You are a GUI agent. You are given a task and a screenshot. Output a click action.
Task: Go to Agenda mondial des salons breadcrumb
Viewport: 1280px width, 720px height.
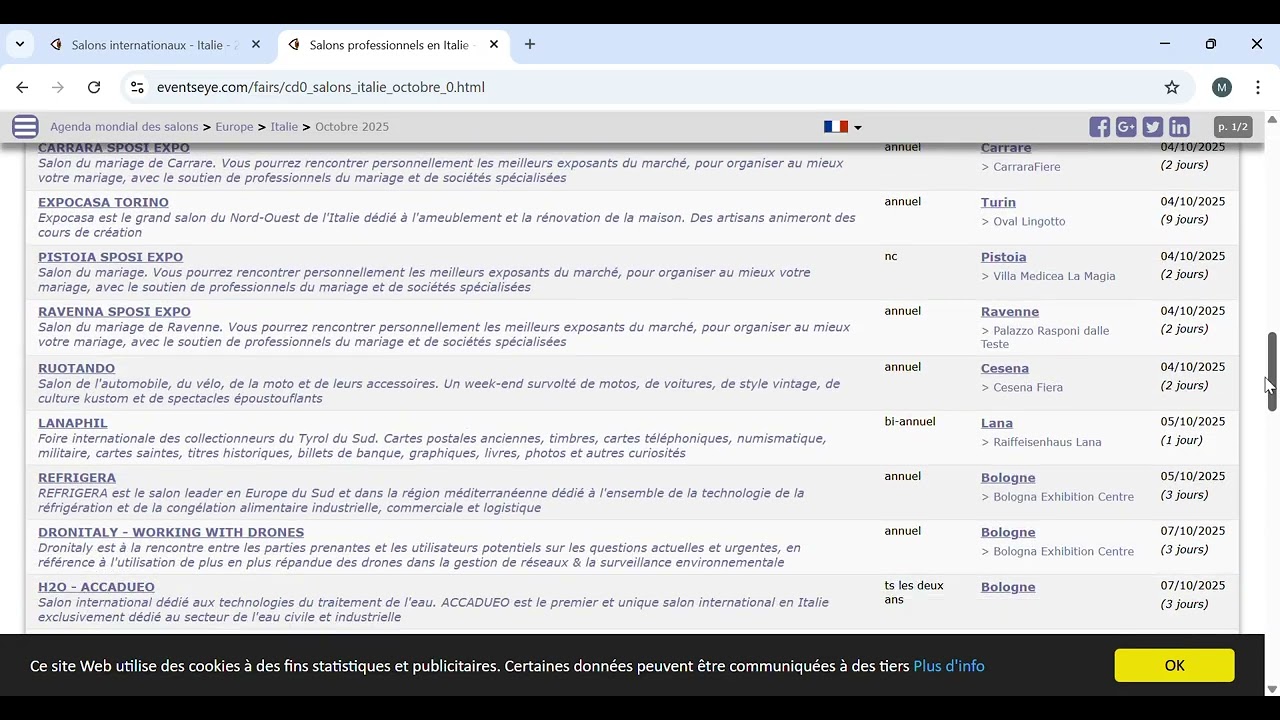124,127
